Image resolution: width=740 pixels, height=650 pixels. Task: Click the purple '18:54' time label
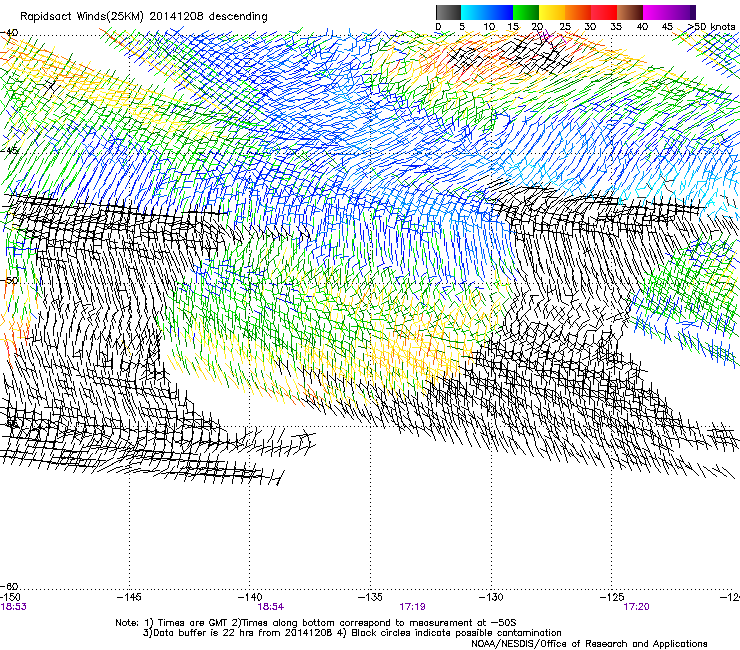[271, 607]
